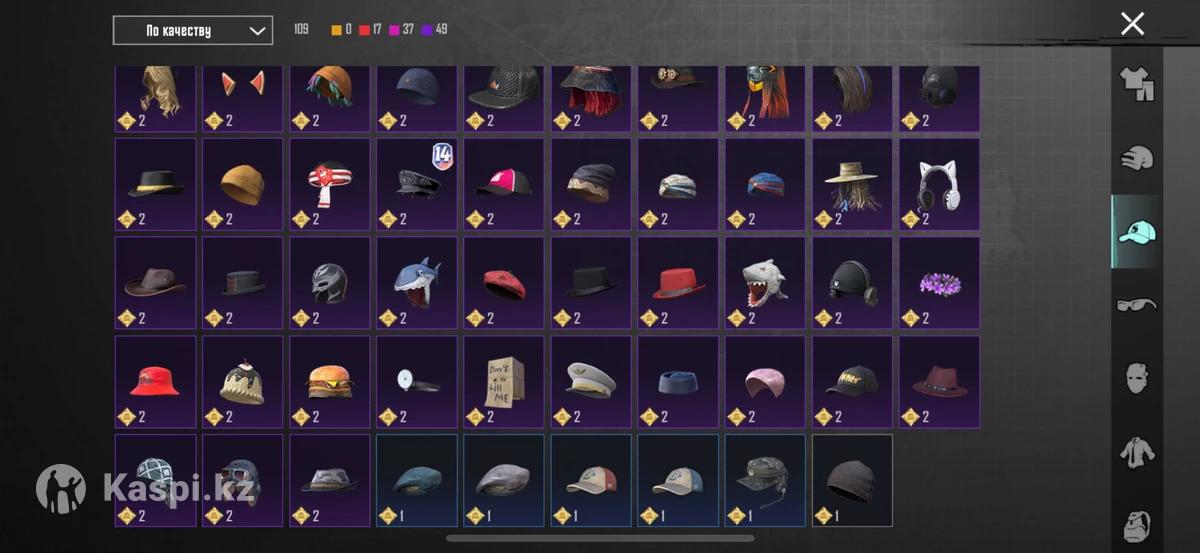Pick the blue shark hat item
Viewport: 1200px width, 553px height.
pos(417,283)
